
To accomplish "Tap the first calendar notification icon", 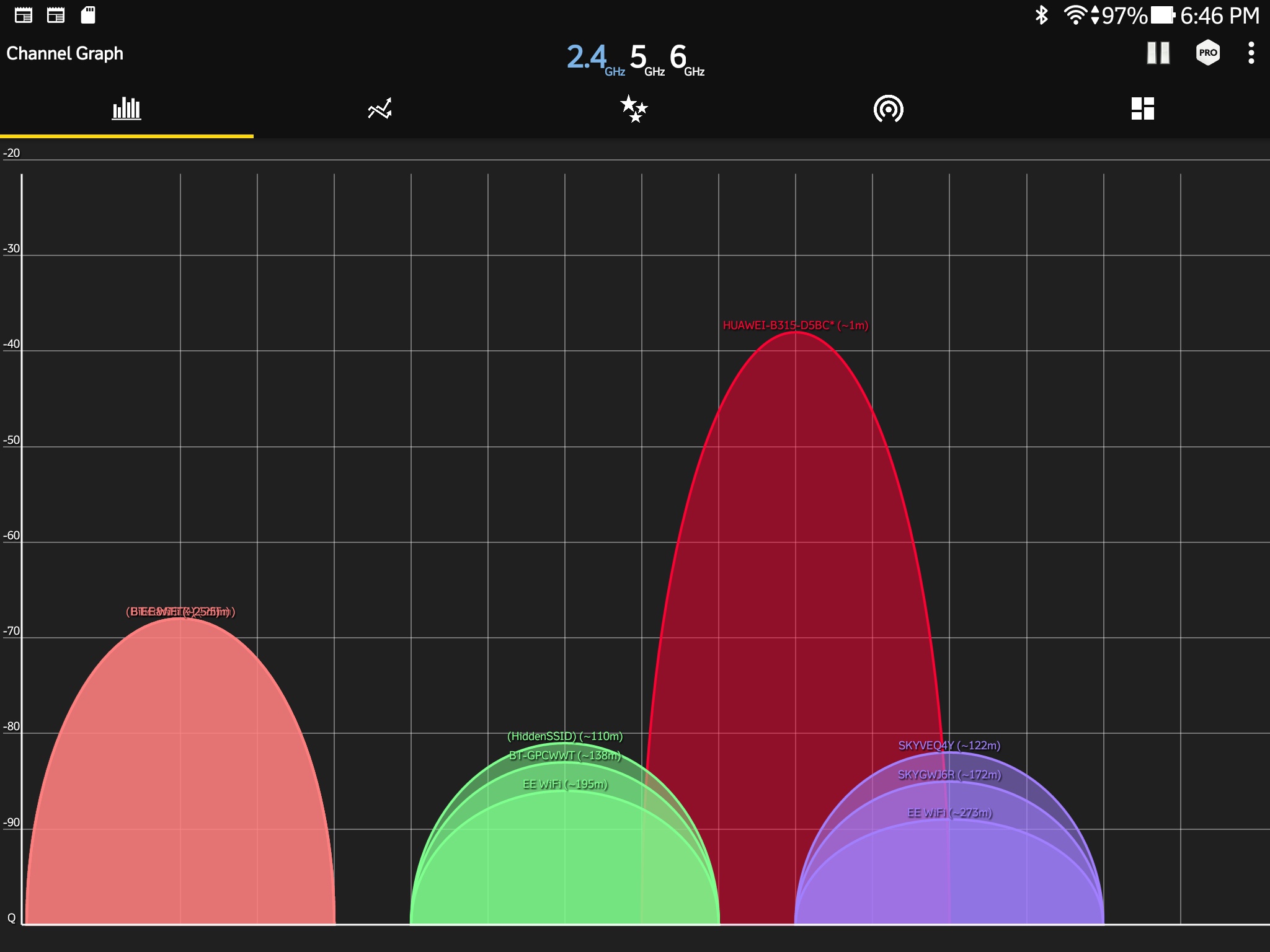I will coord(24,15).
